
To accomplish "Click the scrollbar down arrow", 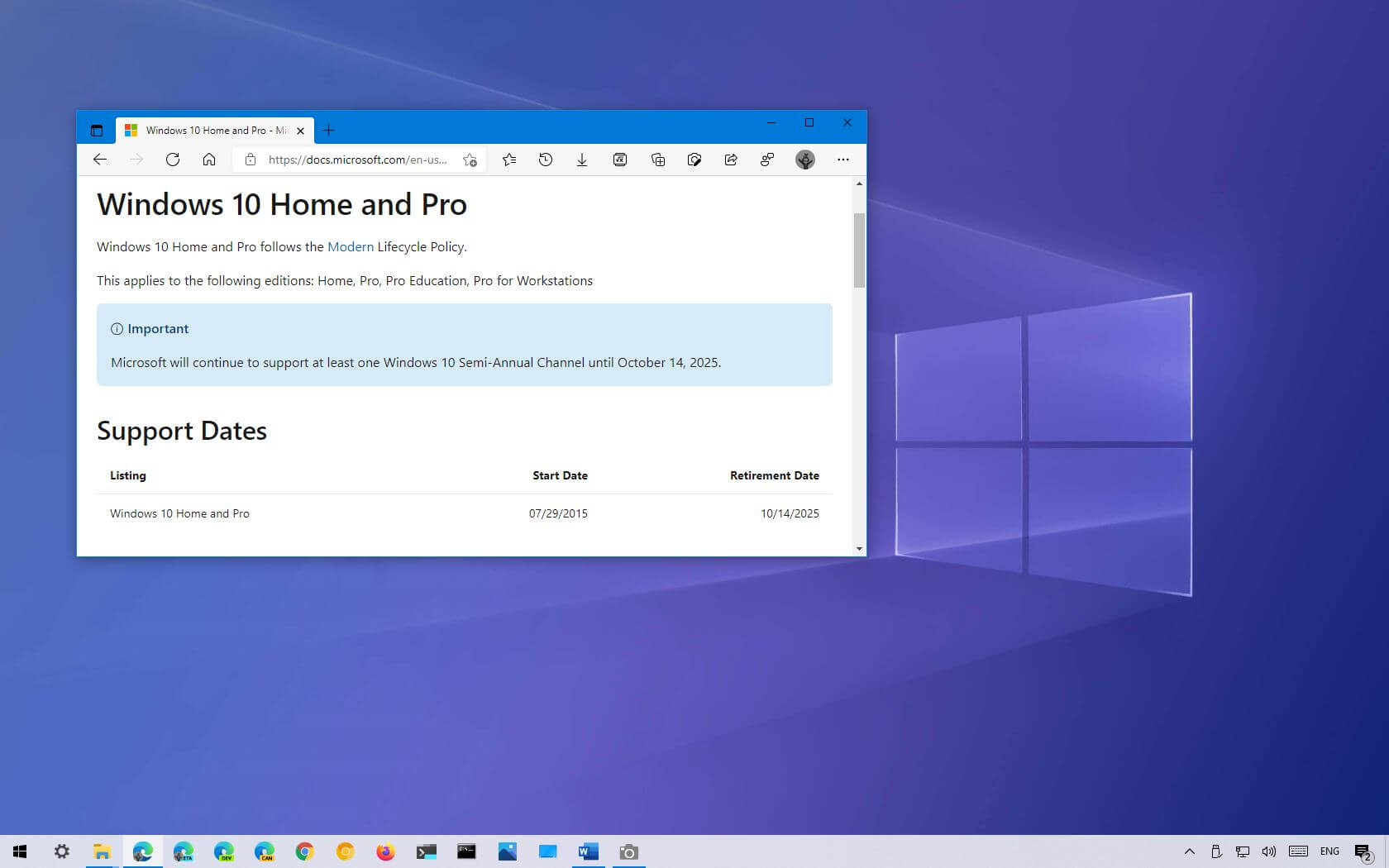I will (859, 549).
